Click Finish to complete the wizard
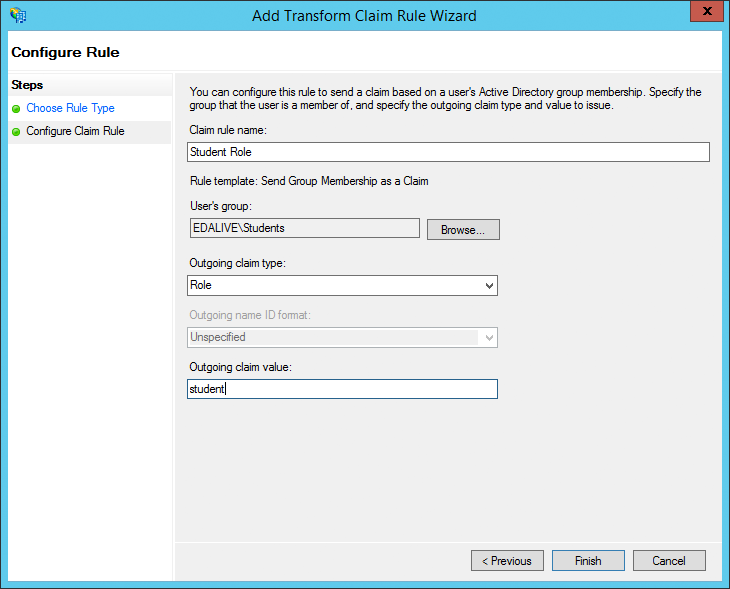The width and height of the screenshot is (730, 589). (x=588, y=561)
